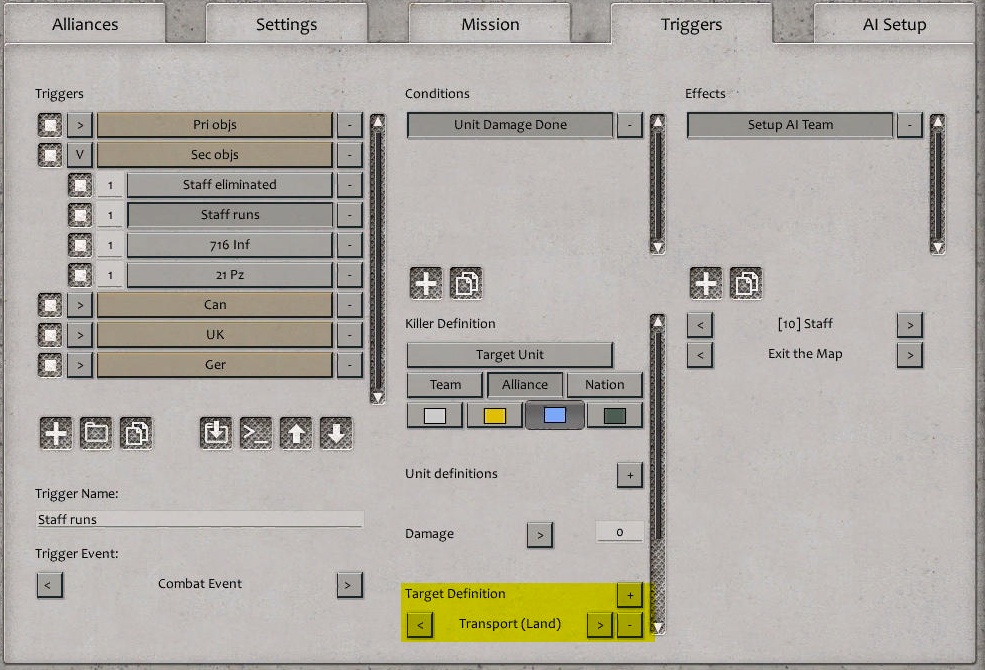Select Nation in the Killer Definition
Viewport: 985px width, 670px height.
click(604, 384)
